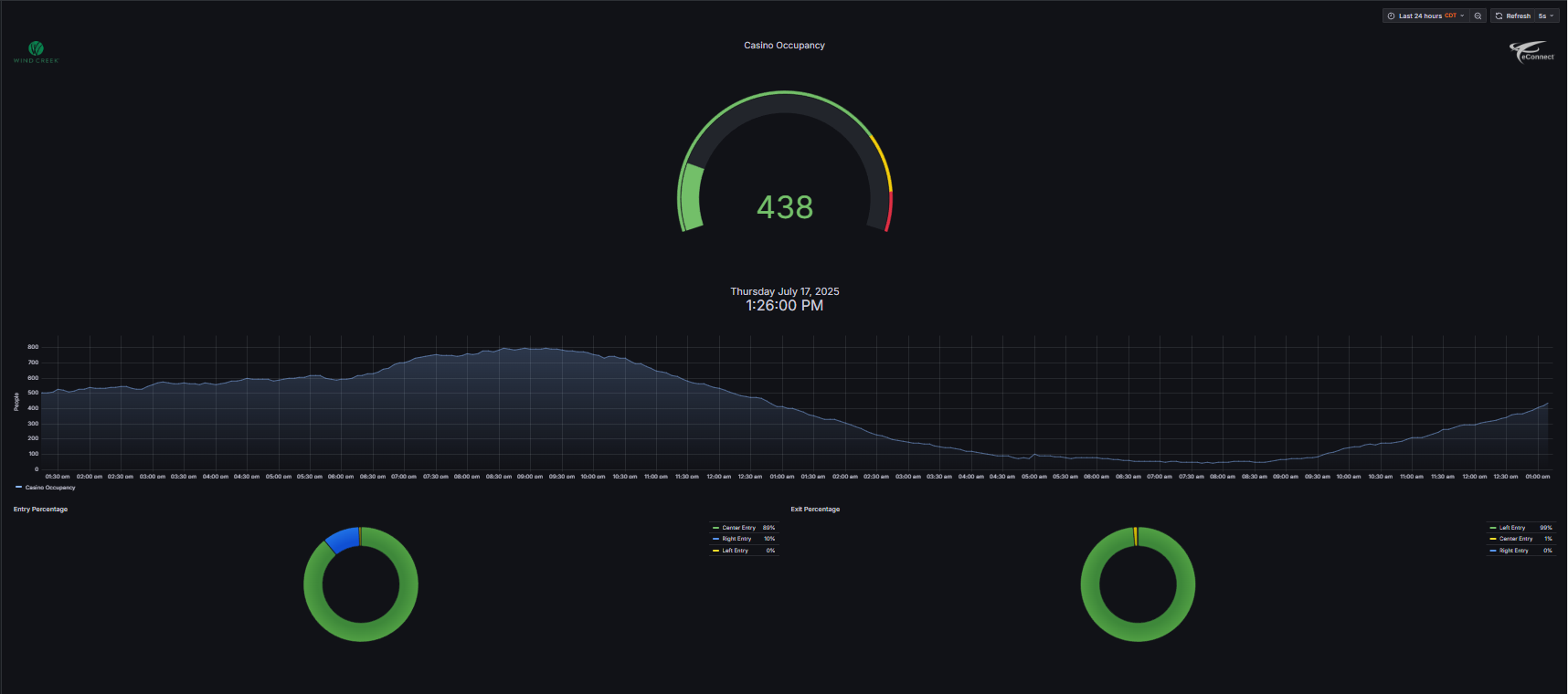
Task: Click blue Right Entry slice in entry donut
Action: (341, 539)
